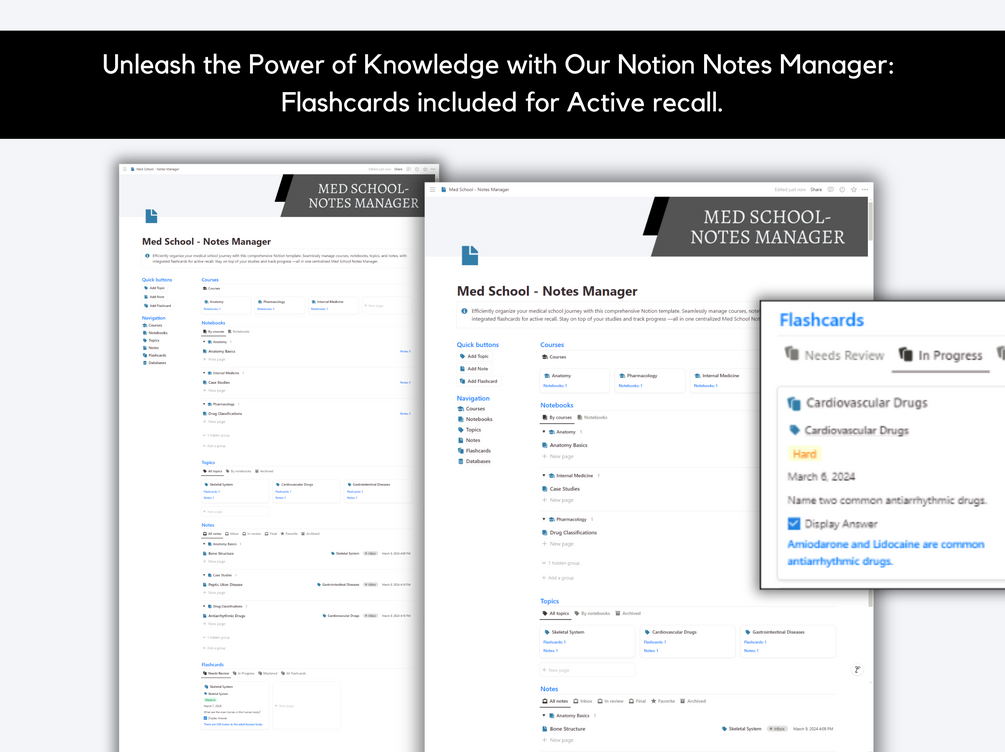Collapse Anatomy Basics notes group, right window
Image resolution: width=1005 pixels, height=752 pixels.
tap(544, 715)
